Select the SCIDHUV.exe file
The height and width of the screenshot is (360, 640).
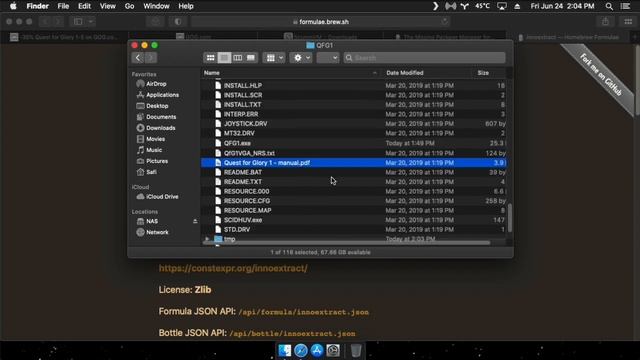tap(353, 220)
